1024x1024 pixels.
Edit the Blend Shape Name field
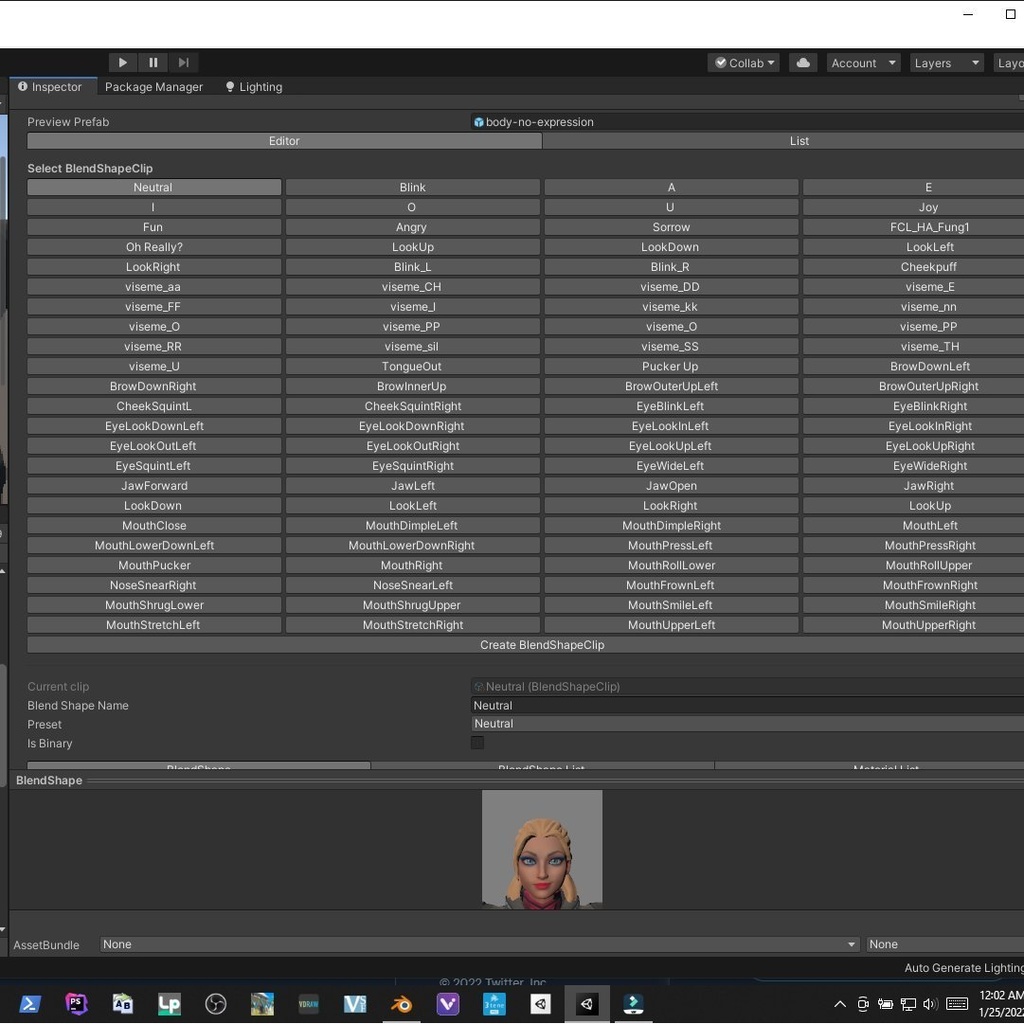click(747, 706)
